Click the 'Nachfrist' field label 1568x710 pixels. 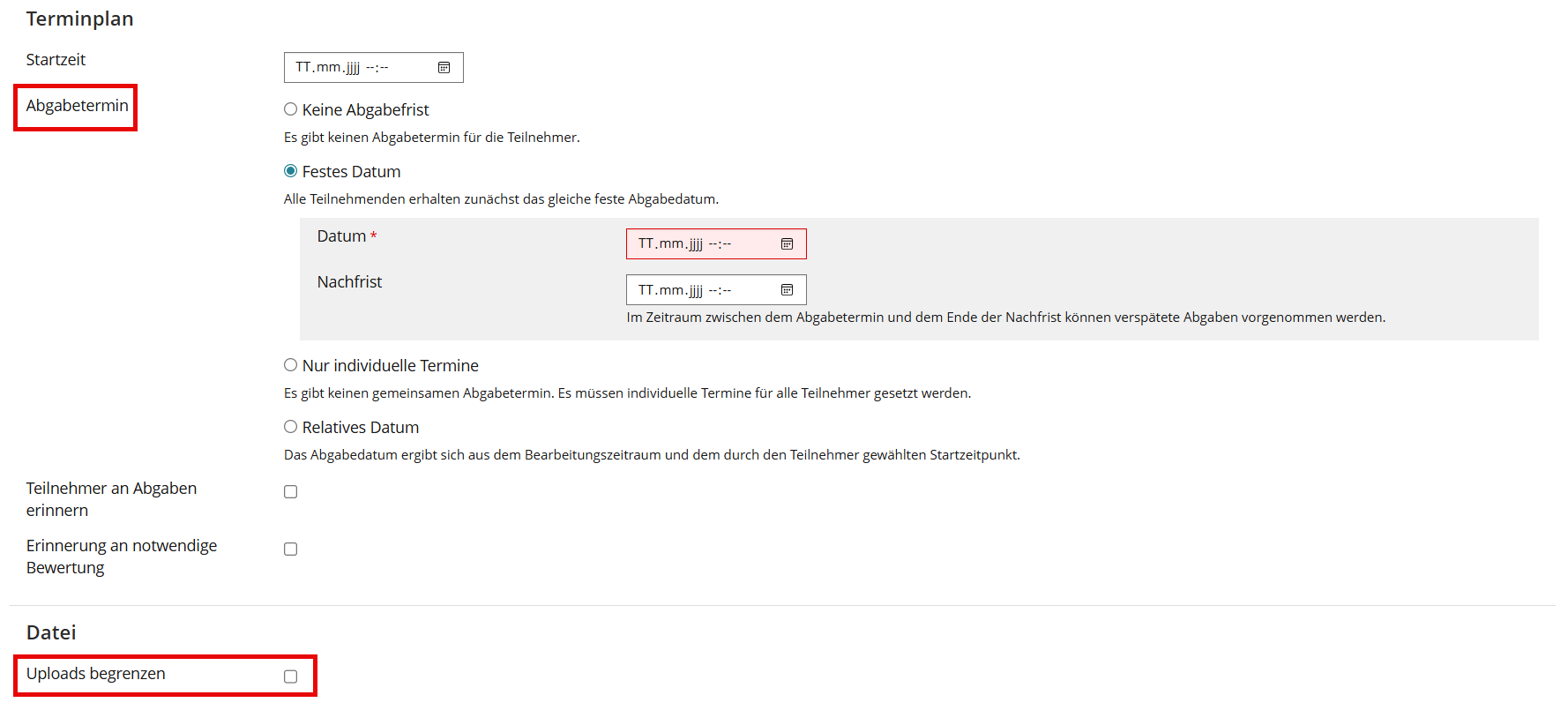[349, 282]
